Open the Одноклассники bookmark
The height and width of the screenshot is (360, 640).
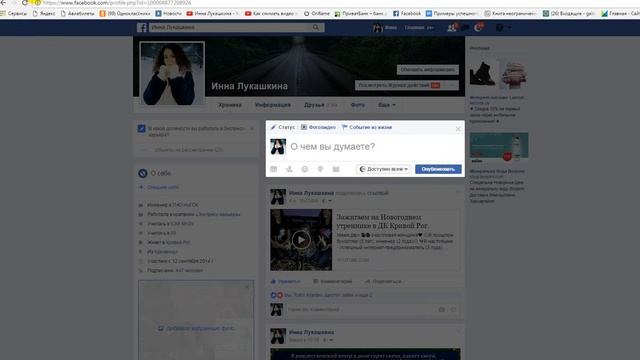point(125,13)
